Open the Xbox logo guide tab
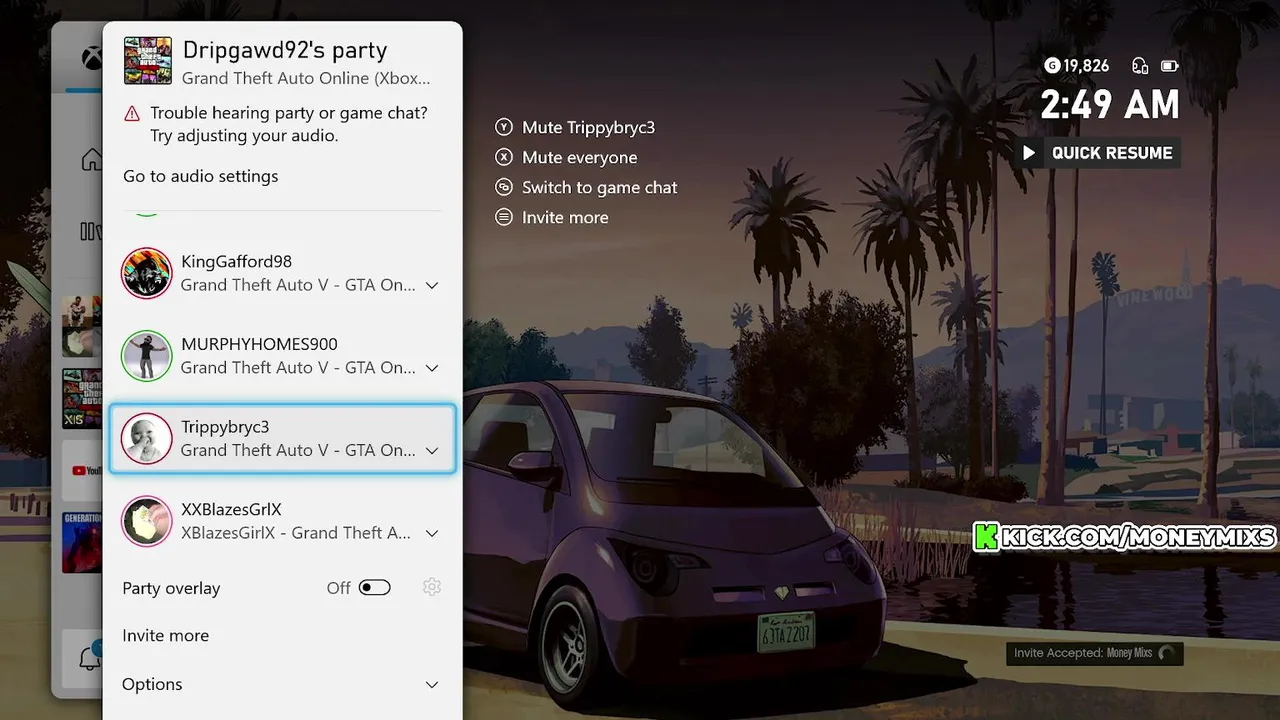 click(91, 60)
